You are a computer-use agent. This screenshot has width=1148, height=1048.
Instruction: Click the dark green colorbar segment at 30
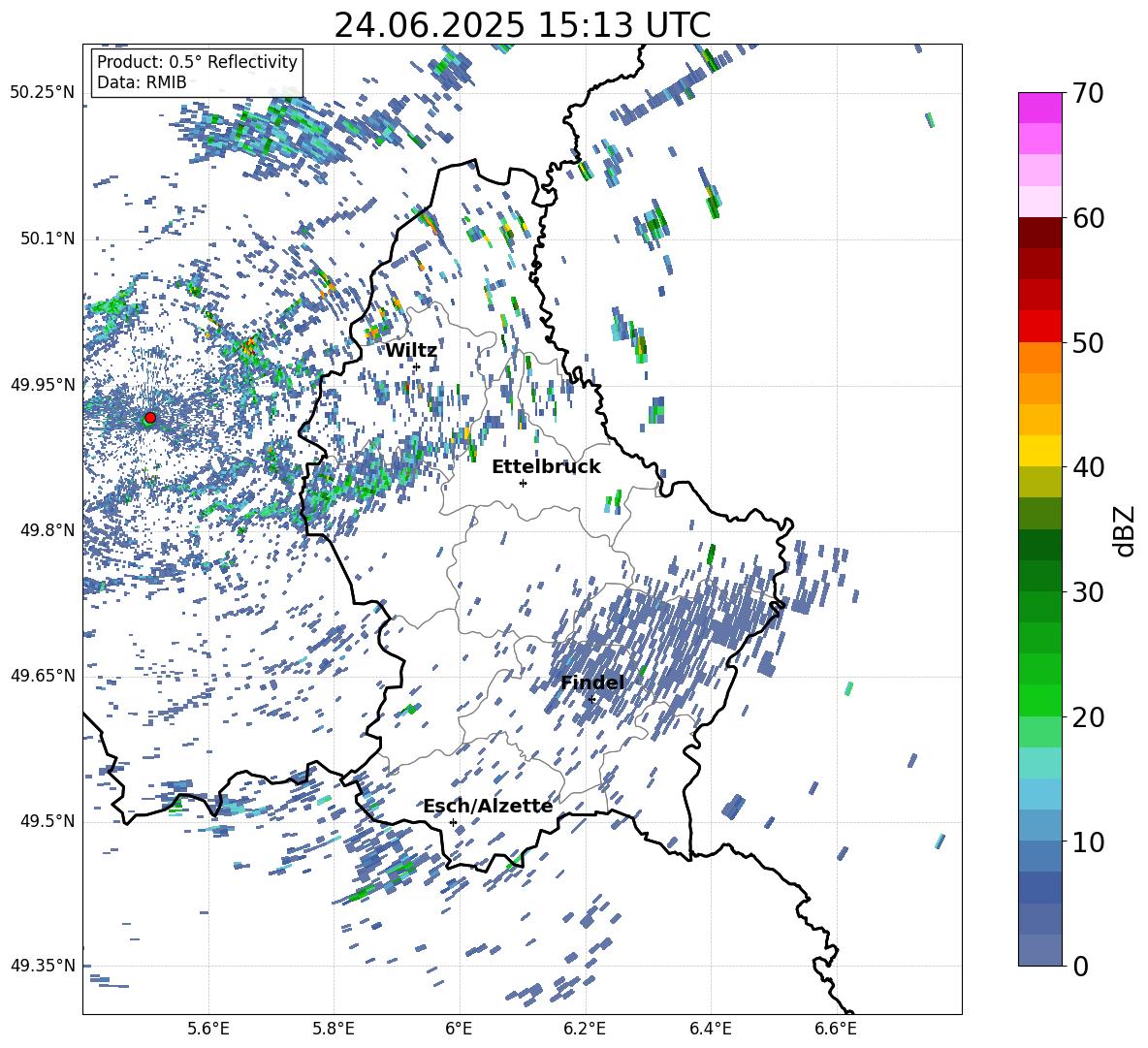point(1039,575)
